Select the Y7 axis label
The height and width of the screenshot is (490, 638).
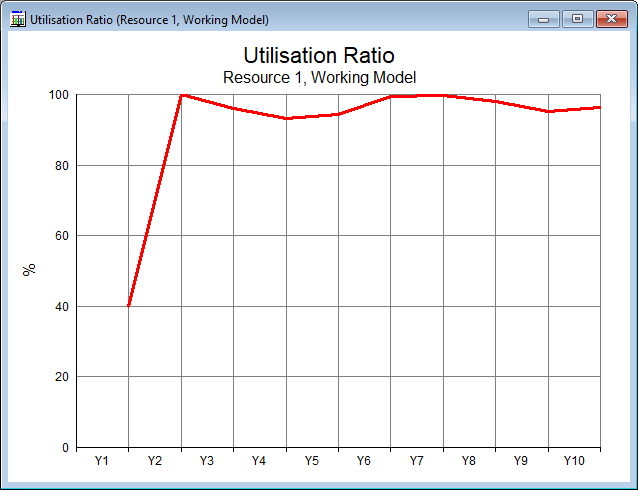[417, 461]
